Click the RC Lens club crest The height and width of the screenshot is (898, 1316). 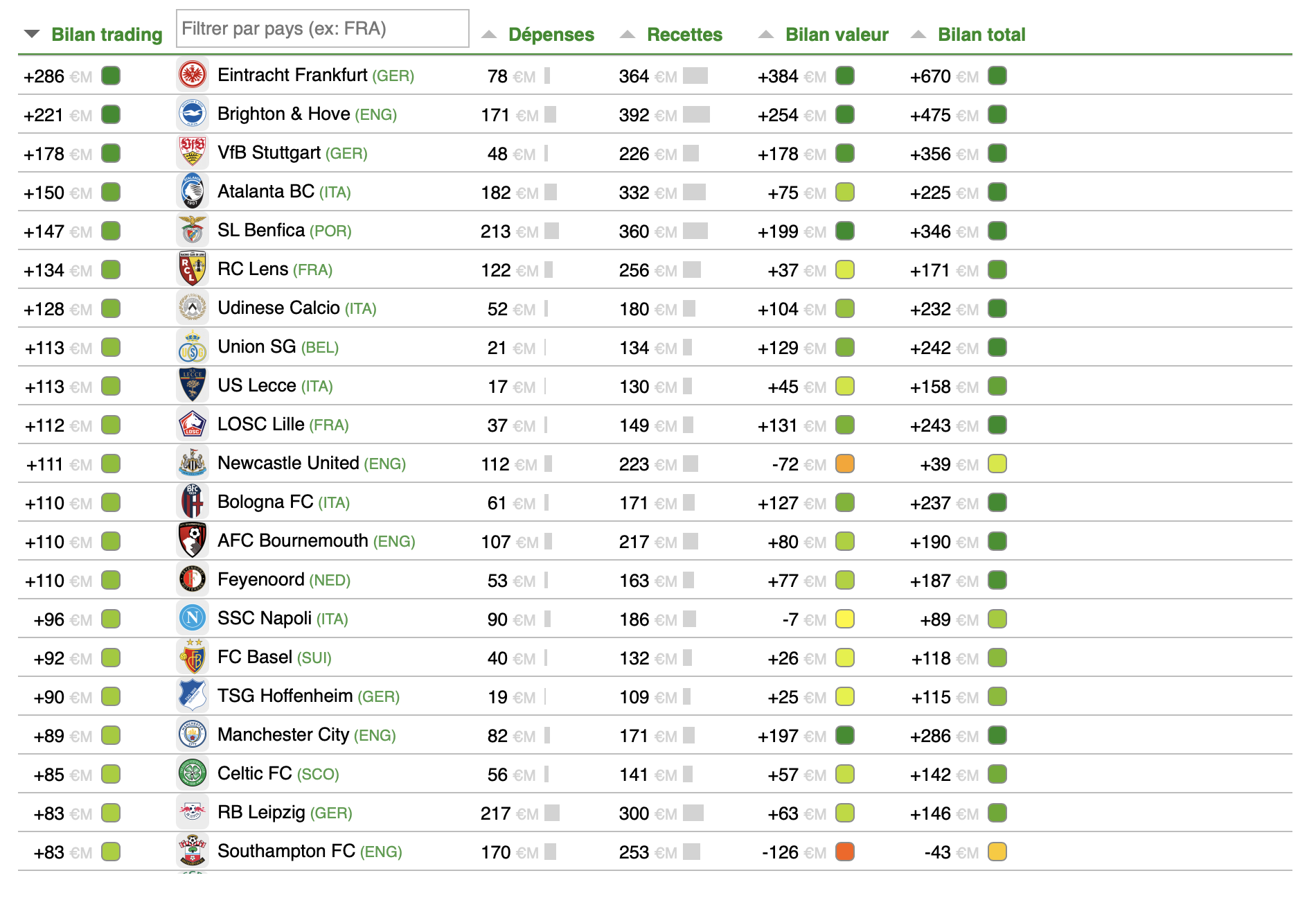(193, 270)
